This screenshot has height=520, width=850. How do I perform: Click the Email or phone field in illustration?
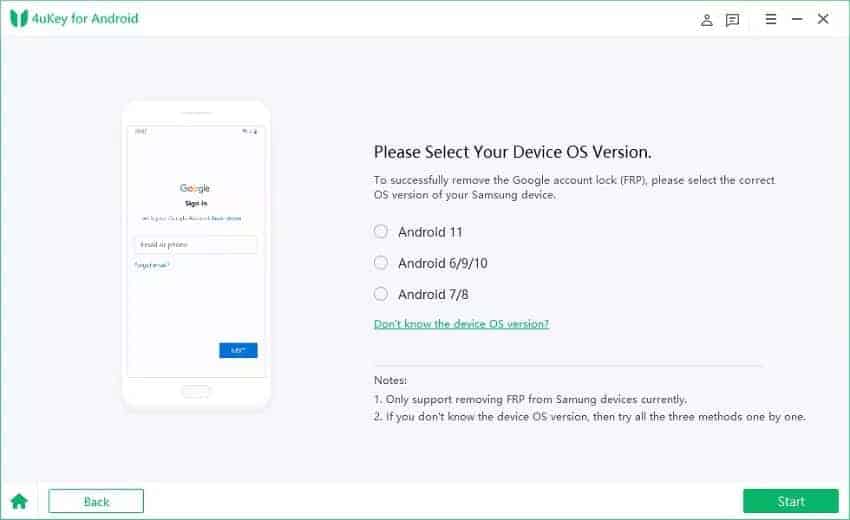pos(196,245)
